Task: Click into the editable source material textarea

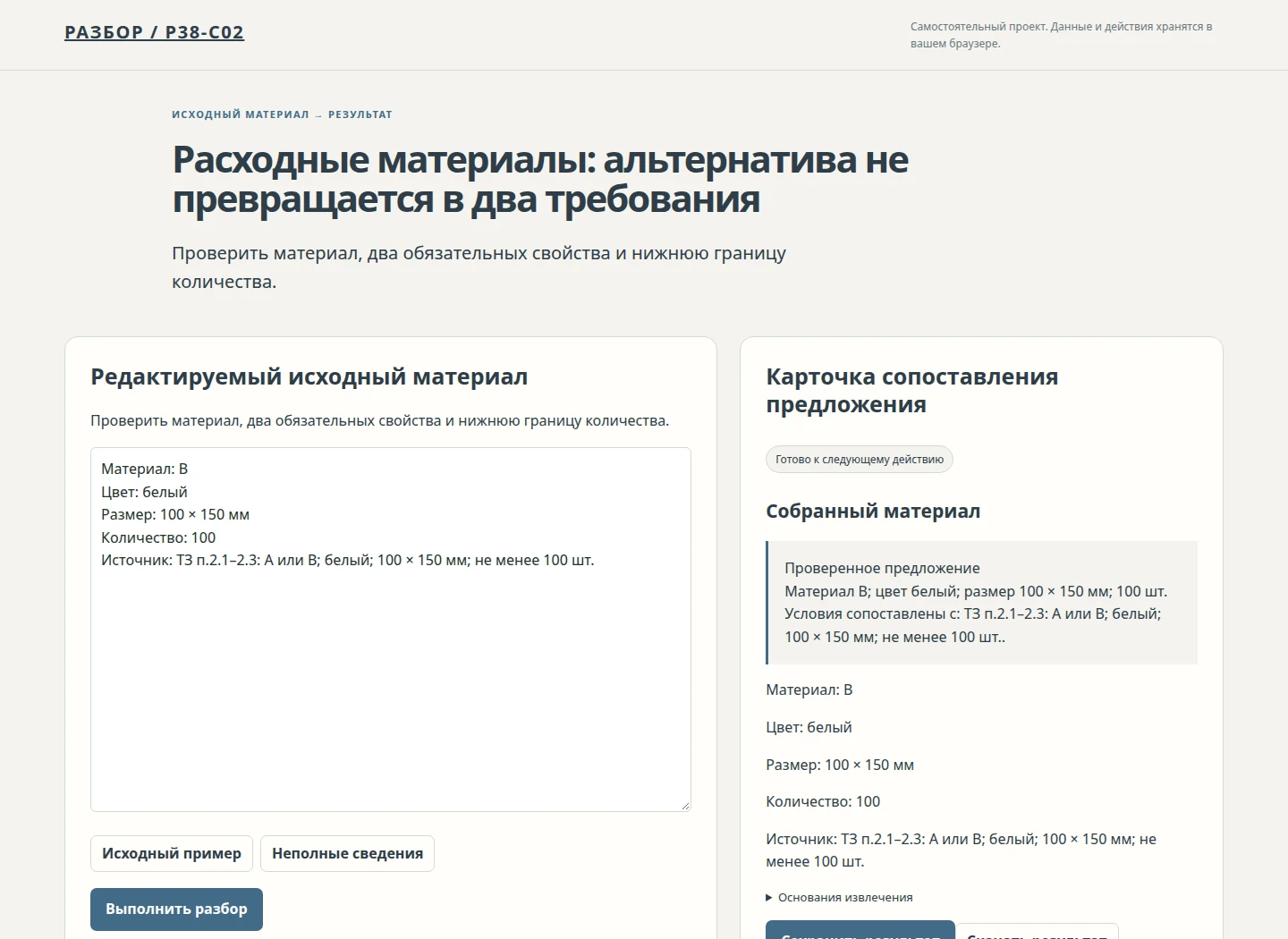Action: [x=391, y=630]
